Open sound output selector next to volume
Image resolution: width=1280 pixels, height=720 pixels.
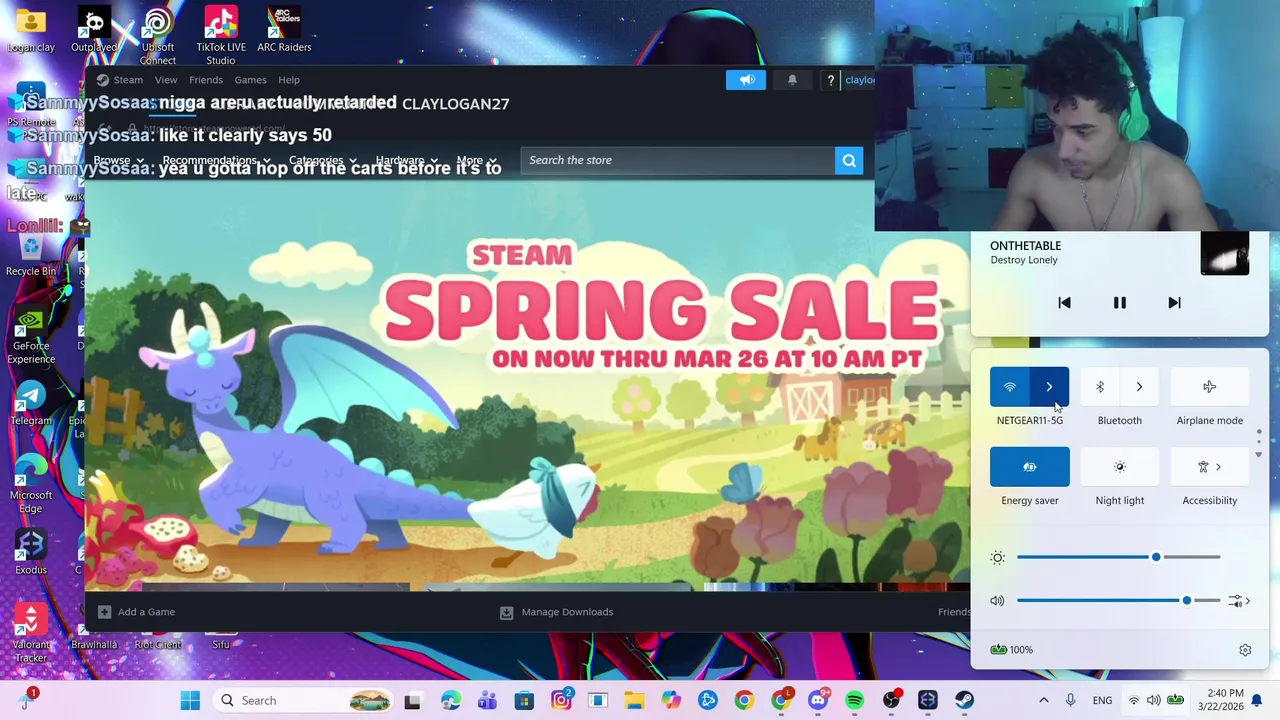[1240, 601]
